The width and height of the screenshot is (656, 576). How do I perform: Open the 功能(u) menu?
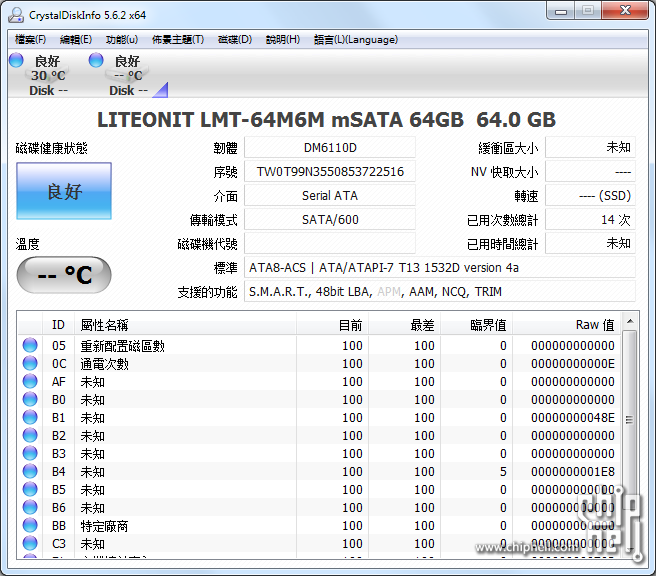click(x=122, y=40)
